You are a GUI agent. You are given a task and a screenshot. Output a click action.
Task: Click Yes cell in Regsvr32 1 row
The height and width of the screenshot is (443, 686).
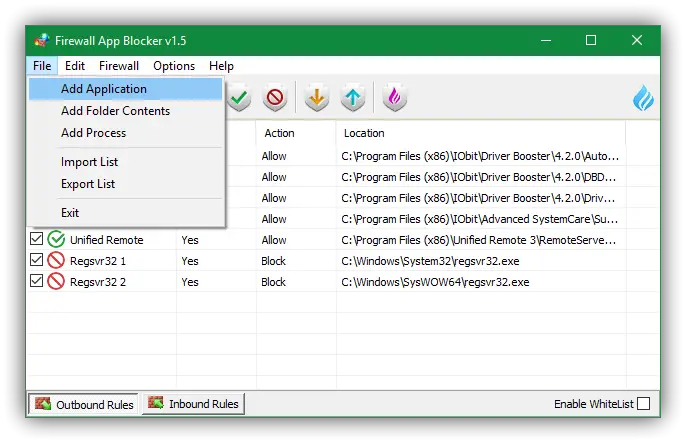(190, 261)
